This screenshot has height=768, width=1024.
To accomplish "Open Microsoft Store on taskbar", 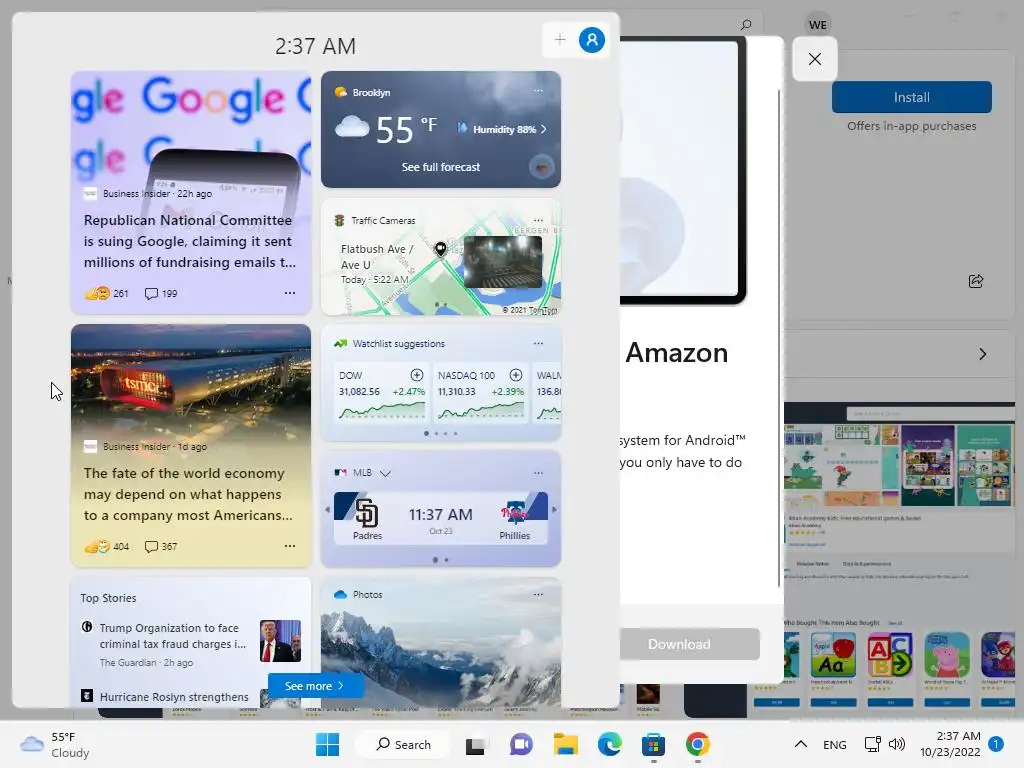I will 653,744.
